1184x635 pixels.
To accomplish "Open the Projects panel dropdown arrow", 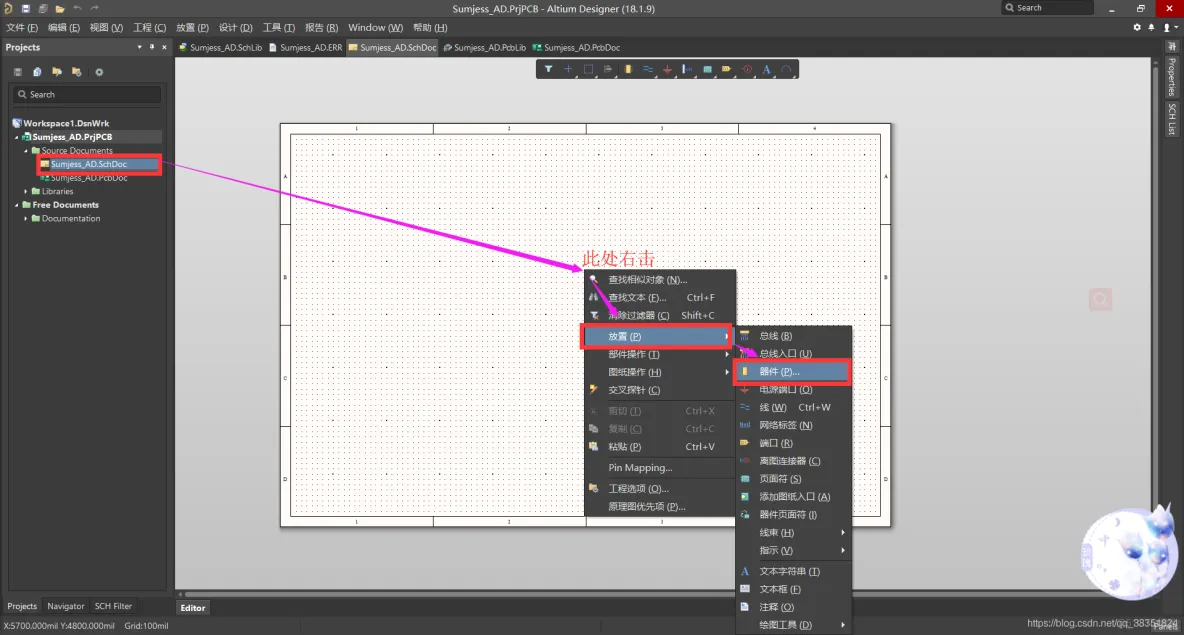I will pyautogui.click(x=139, y=47).
